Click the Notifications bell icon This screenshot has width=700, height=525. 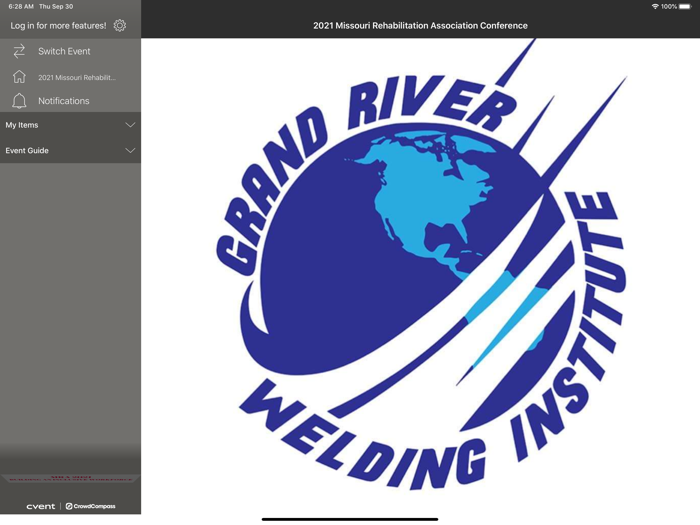[19, 101]
